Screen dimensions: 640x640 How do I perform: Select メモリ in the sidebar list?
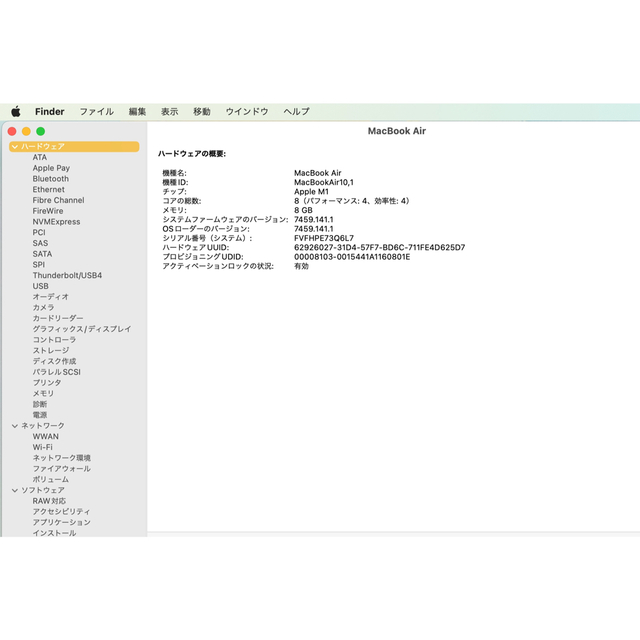coord(43,393)
